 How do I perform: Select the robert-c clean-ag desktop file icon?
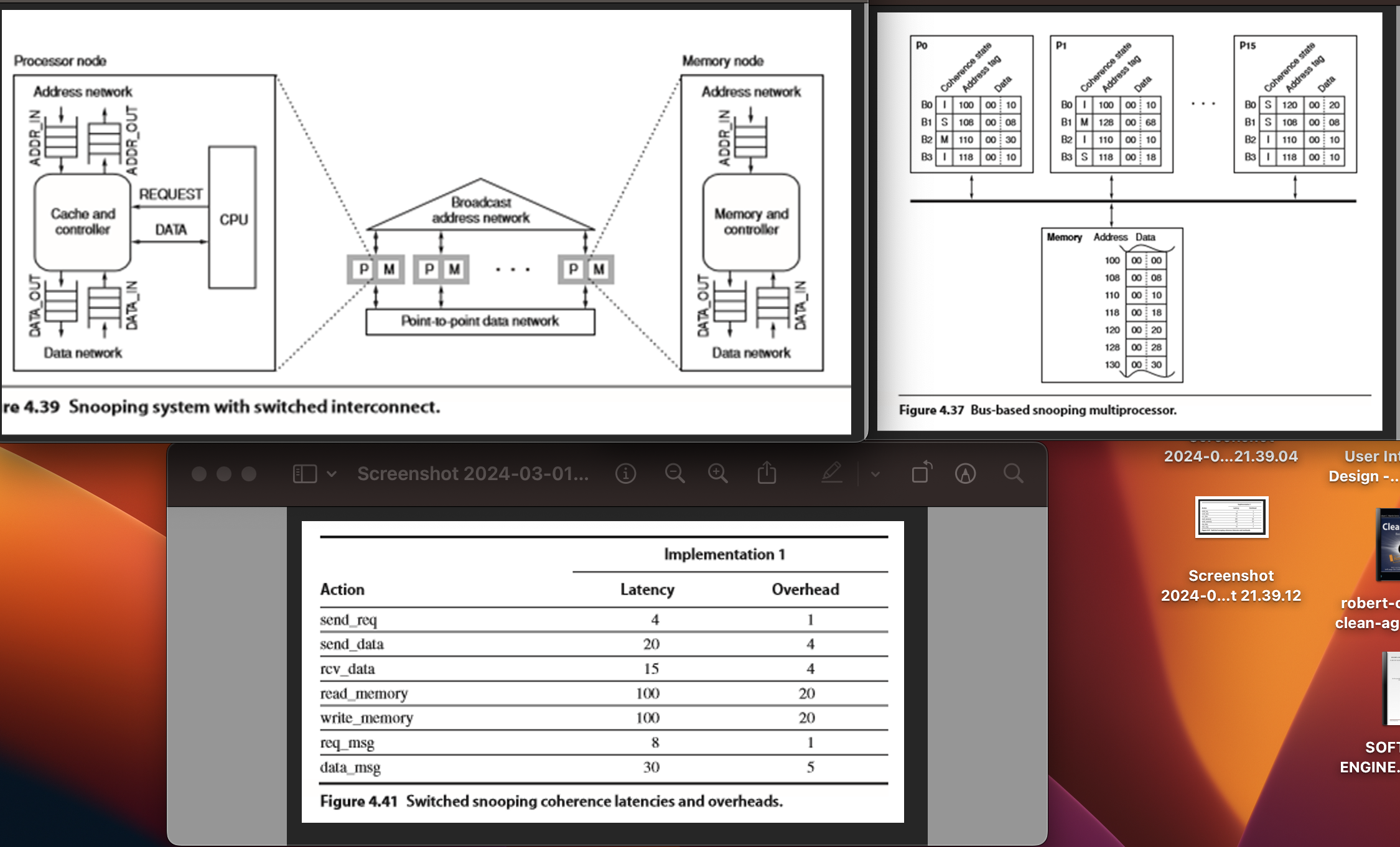pyautogui.click(x=1389, y=544)
